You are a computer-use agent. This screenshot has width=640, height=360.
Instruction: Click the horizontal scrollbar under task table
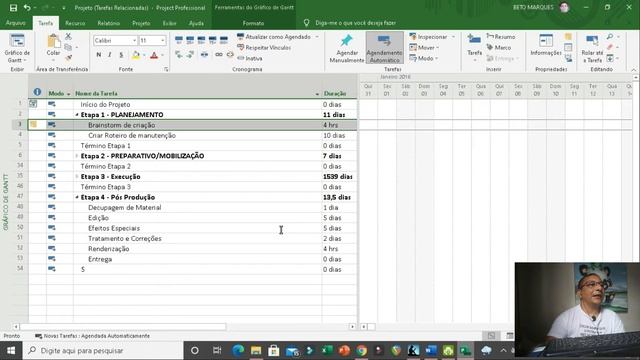[122, 327]
